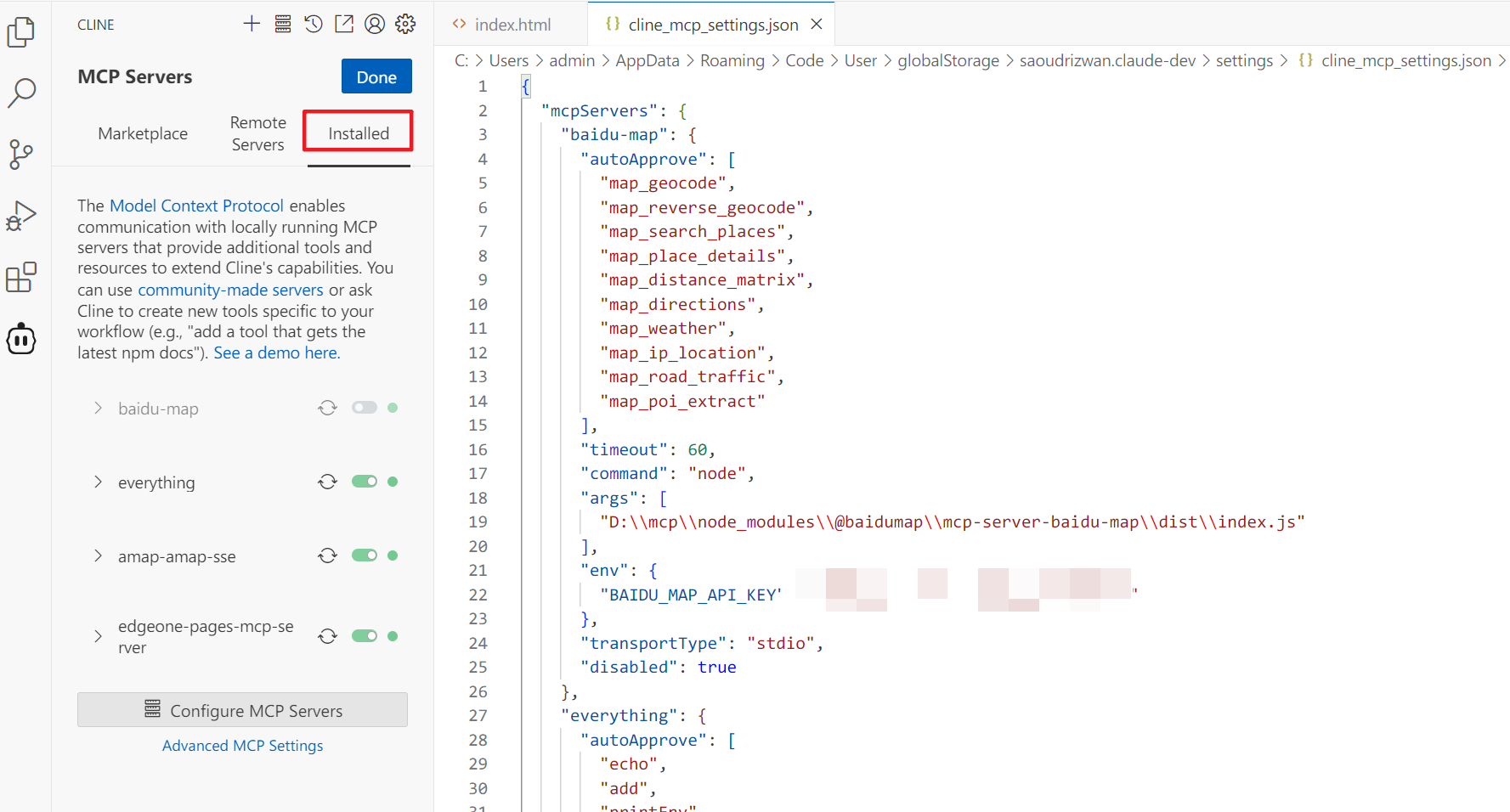The height and width of the screenshot is (812, 1510).
Task: Click the "timeout" key in editor
Action: pos(624,449)
